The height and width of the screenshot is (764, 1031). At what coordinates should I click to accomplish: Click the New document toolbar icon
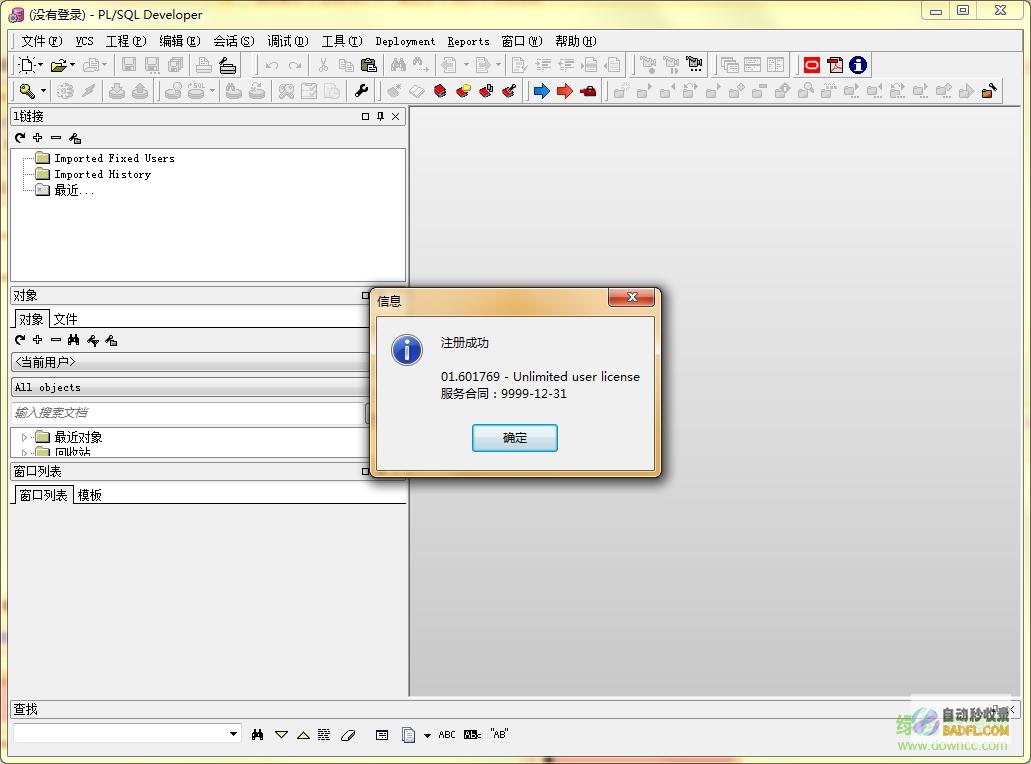[26, 65]
